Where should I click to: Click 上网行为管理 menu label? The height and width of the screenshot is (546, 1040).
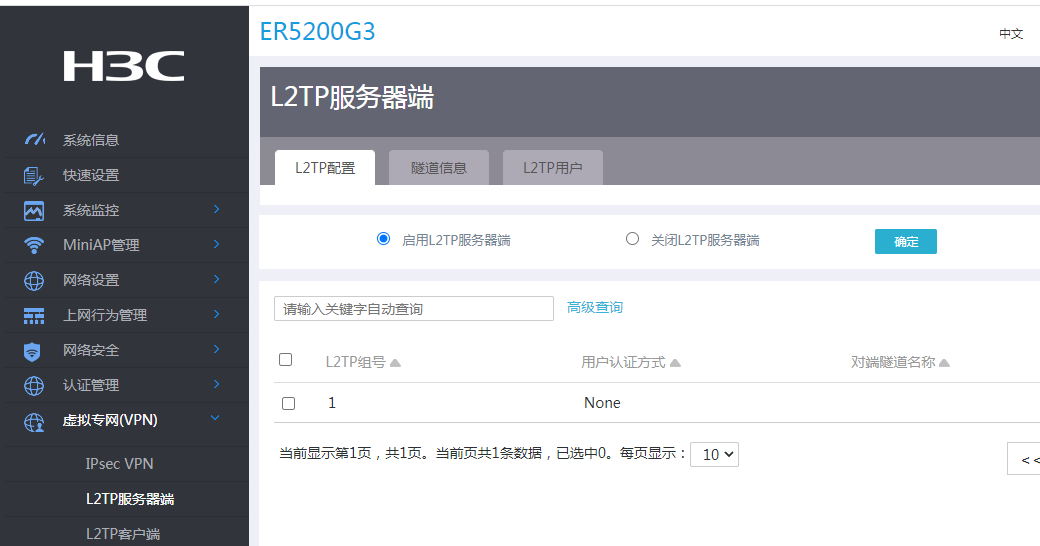click(105, 315)
